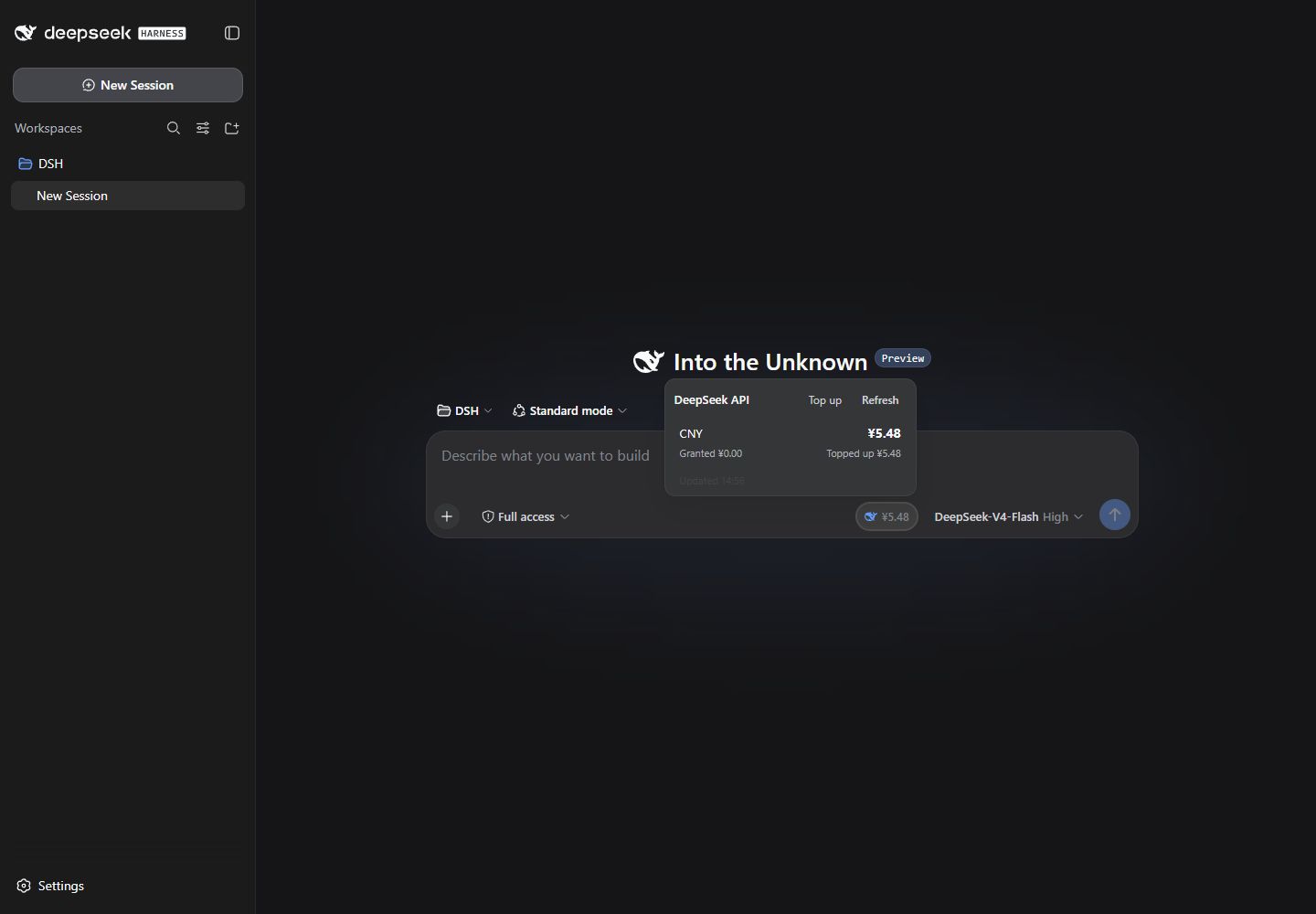
Task: Open the DeepSeek Harness logo
Action: tap(101, 33)
